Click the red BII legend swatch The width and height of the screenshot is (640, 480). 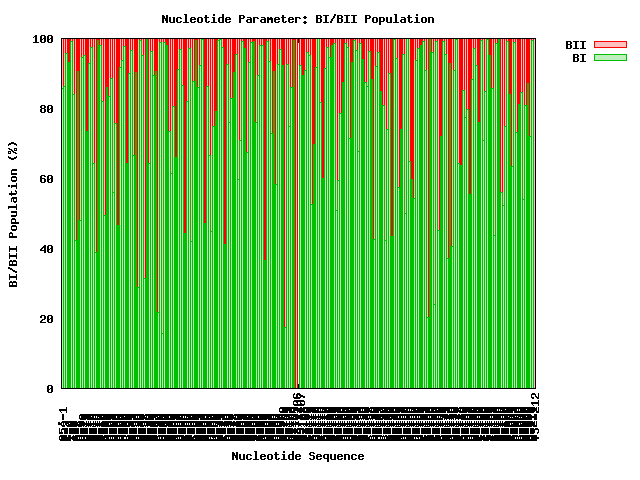609,45
